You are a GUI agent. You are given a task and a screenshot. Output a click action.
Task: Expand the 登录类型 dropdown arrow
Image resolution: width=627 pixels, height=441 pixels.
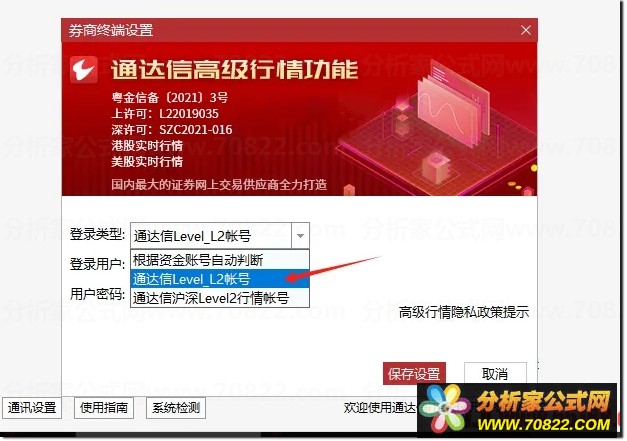(300, 235)
